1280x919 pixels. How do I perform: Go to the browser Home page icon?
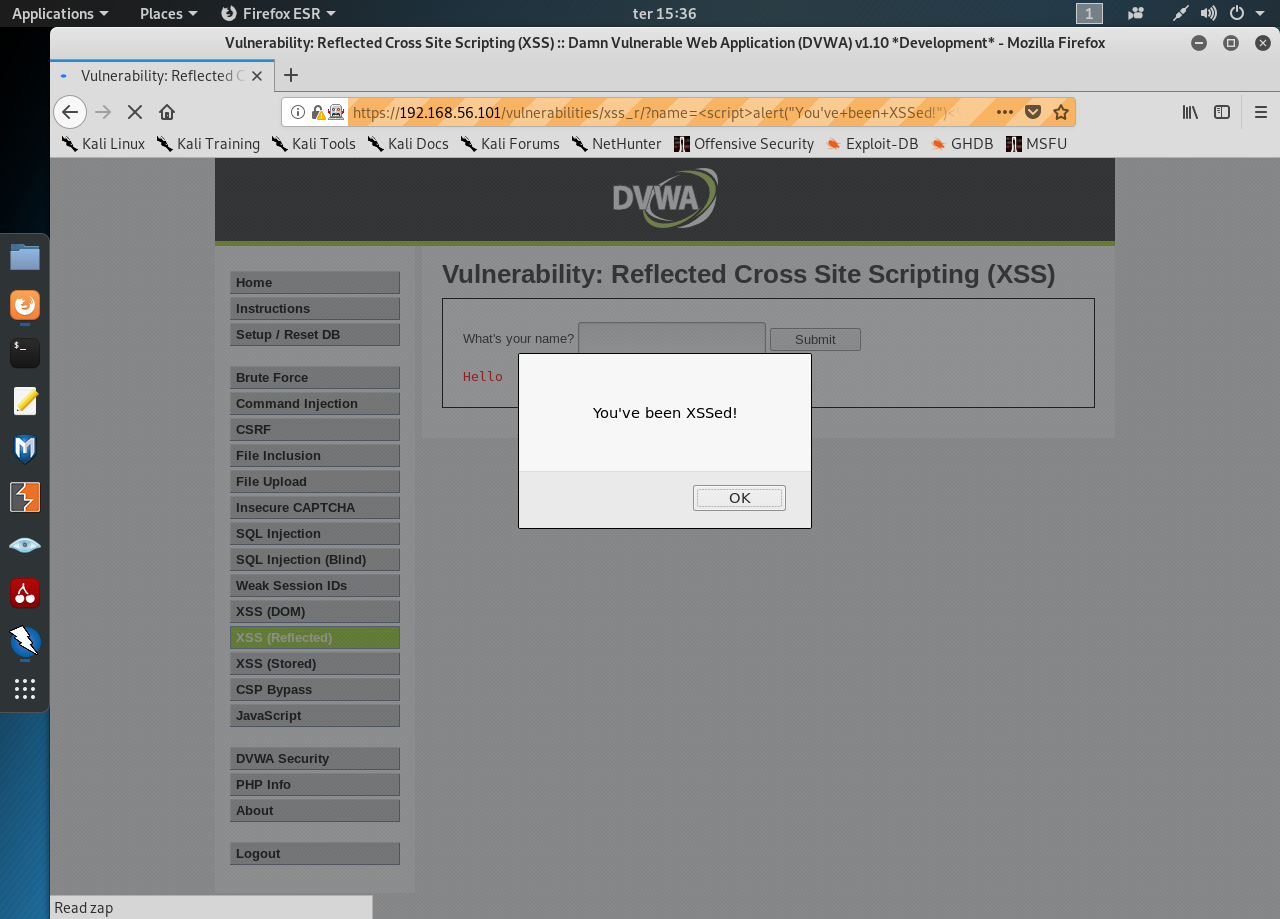167,112
